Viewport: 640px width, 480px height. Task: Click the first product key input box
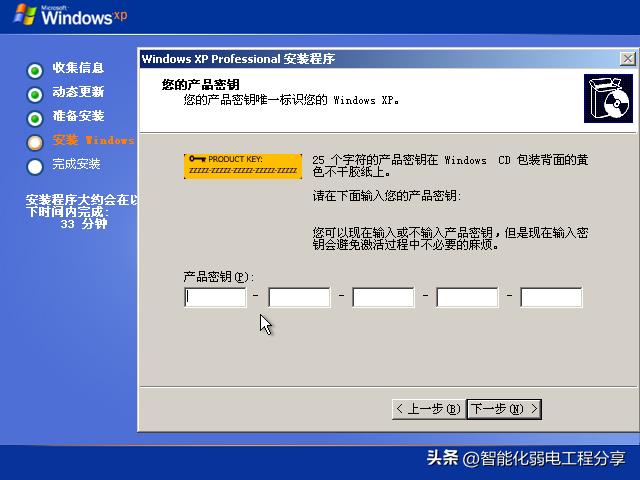(215, 297)
